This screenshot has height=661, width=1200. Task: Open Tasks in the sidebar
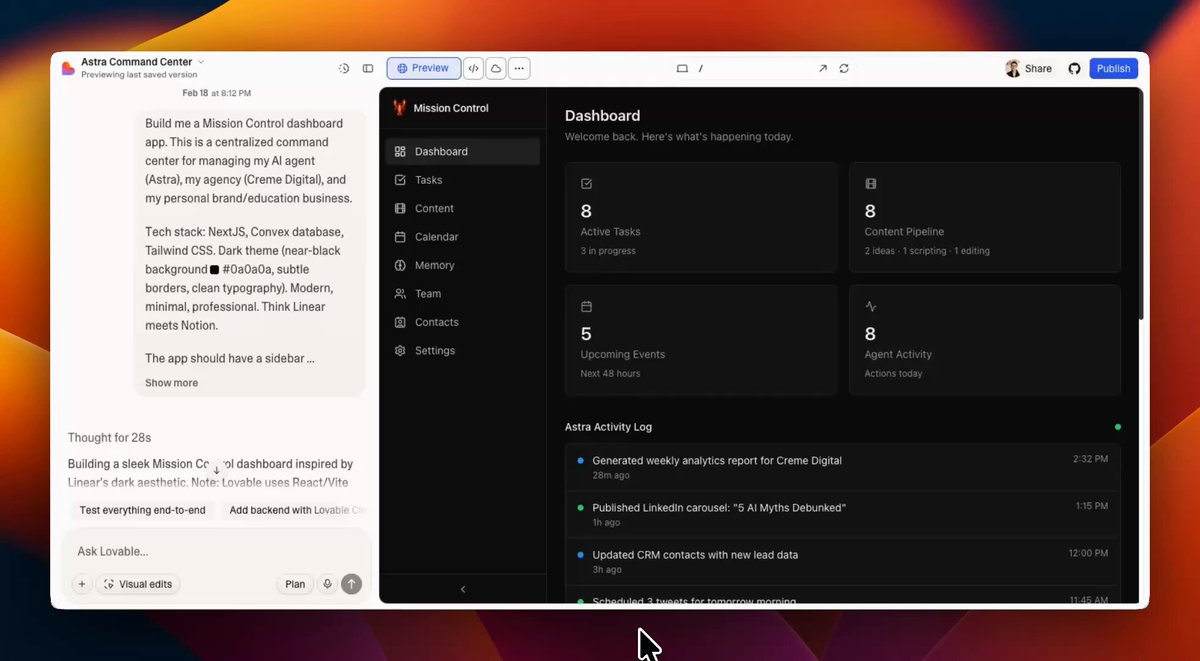click(462, 180)
